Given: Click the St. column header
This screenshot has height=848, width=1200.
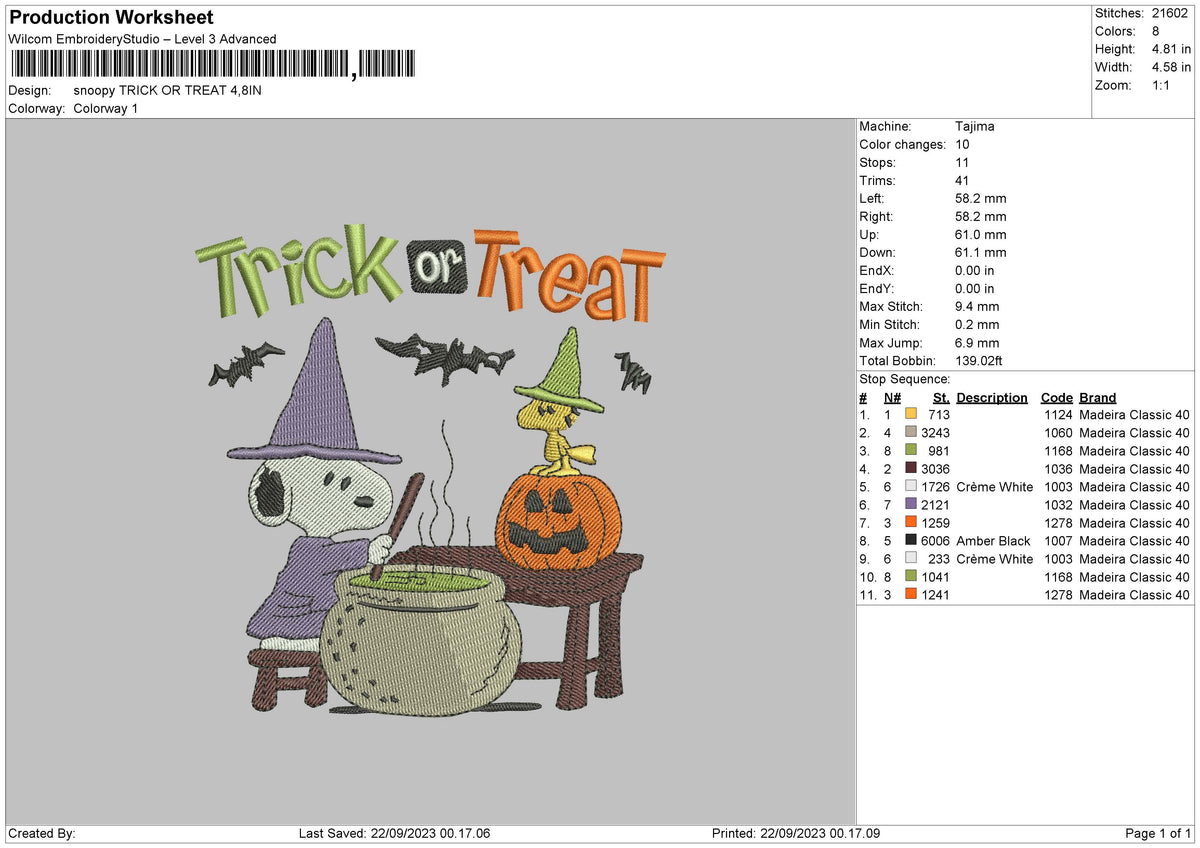Looking at the screenshot, I should pos(941,398).
